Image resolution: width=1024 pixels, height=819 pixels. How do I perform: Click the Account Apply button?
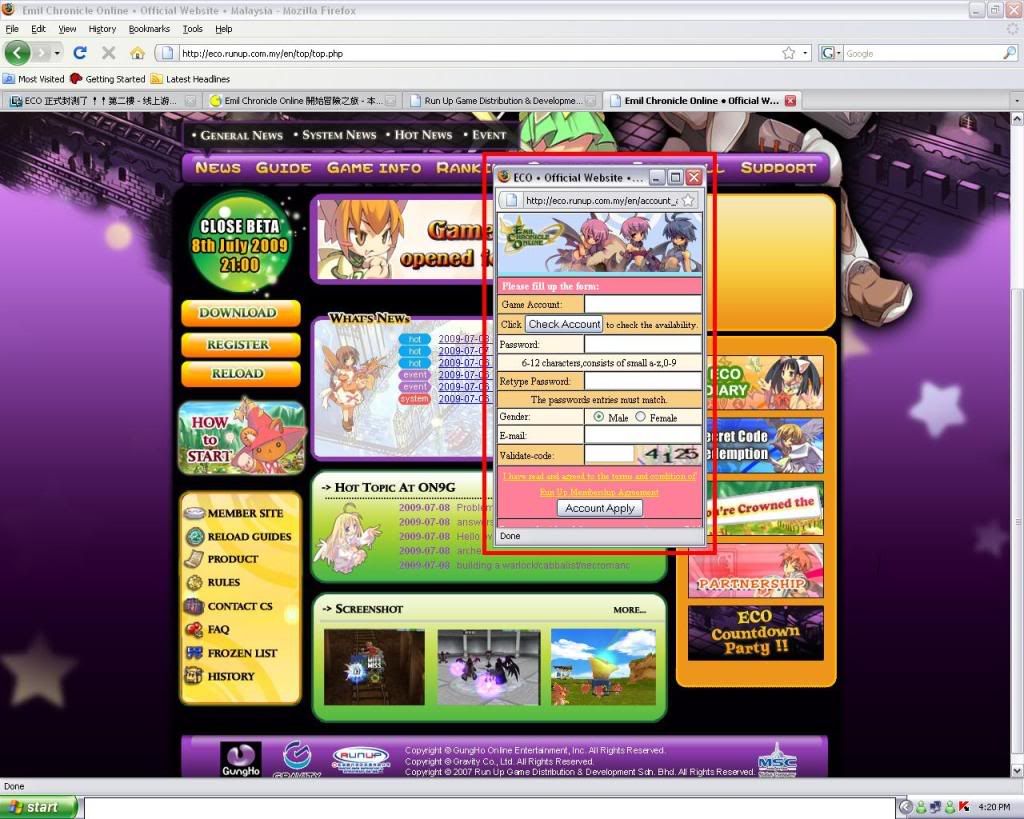(x=600, y=508)
